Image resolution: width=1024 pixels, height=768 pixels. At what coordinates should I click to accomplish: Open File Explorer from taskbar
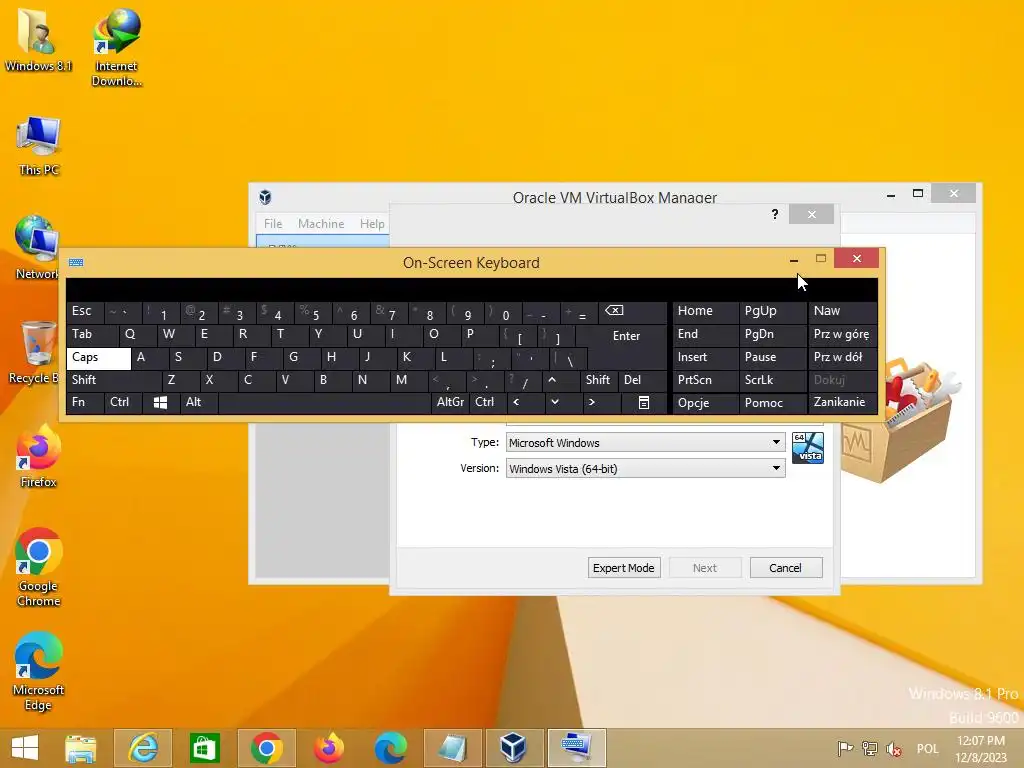pos(80,748)
